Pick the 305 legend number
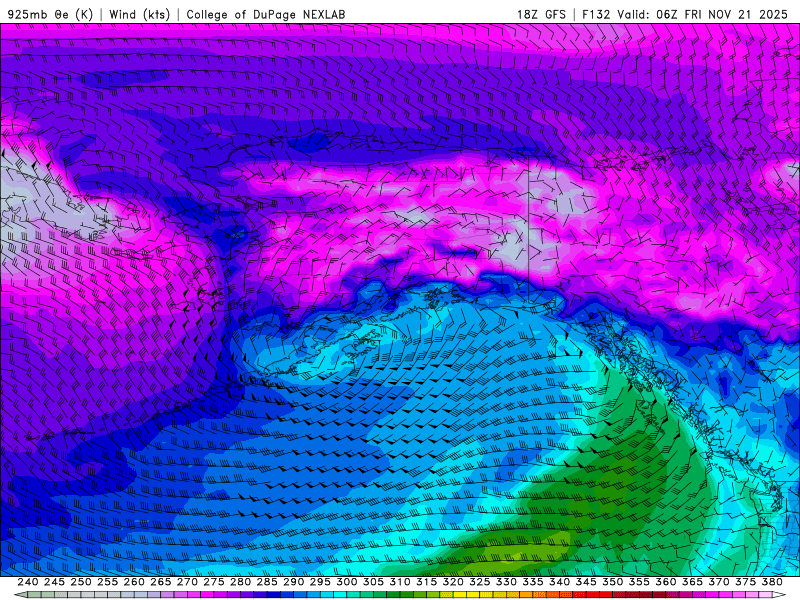This screenshot has width=800, height=600. coord(373,582)
